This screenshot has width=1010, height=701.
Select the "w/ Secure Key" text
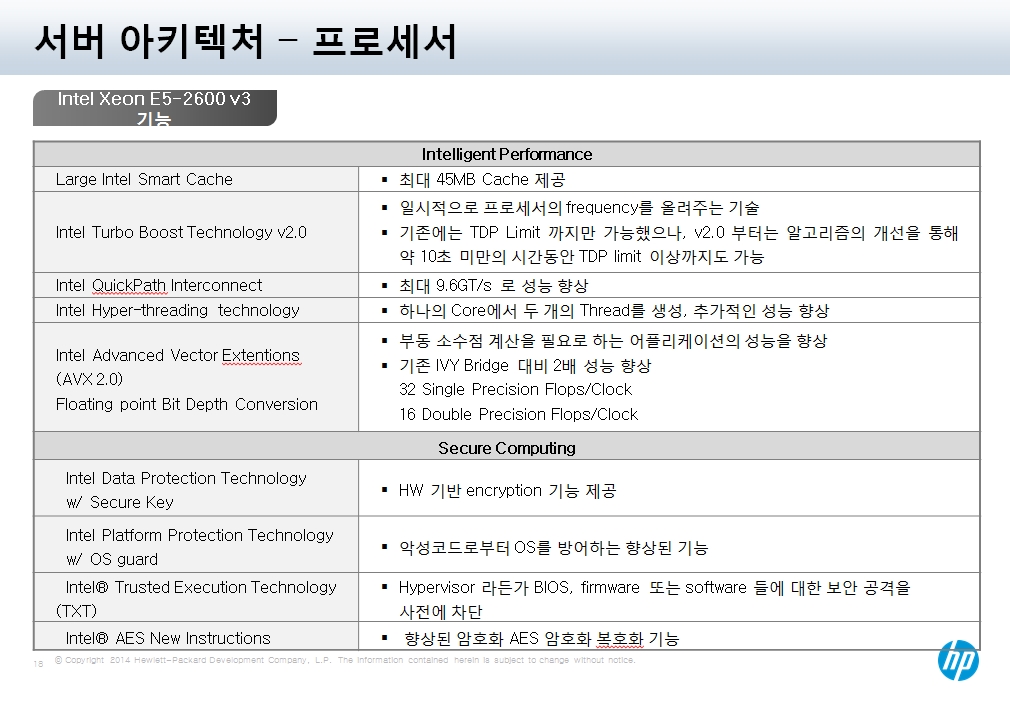(x=120, y=503)
